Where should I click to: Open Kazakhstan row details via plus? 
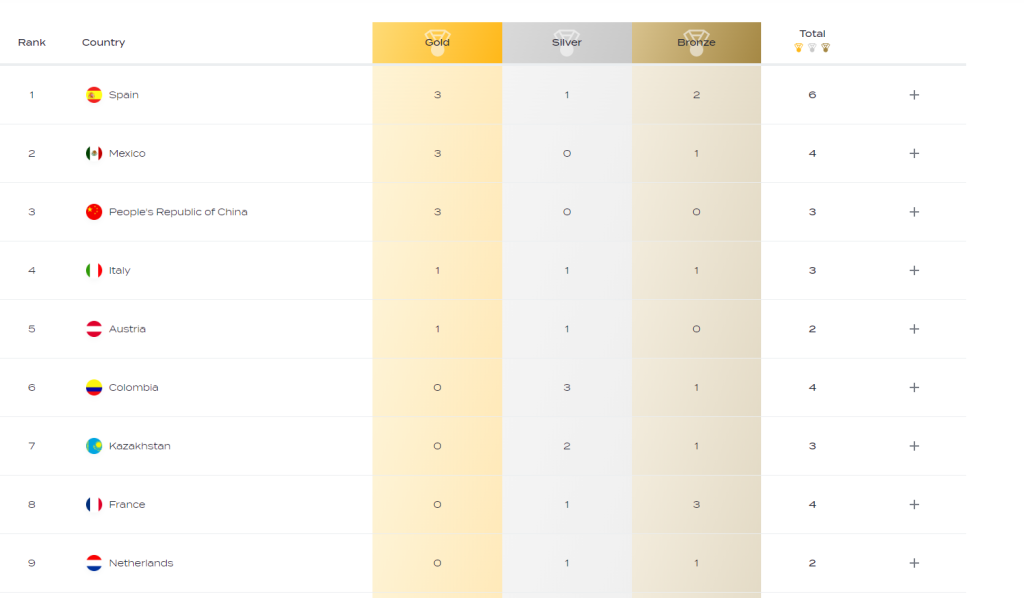point(914,446)
